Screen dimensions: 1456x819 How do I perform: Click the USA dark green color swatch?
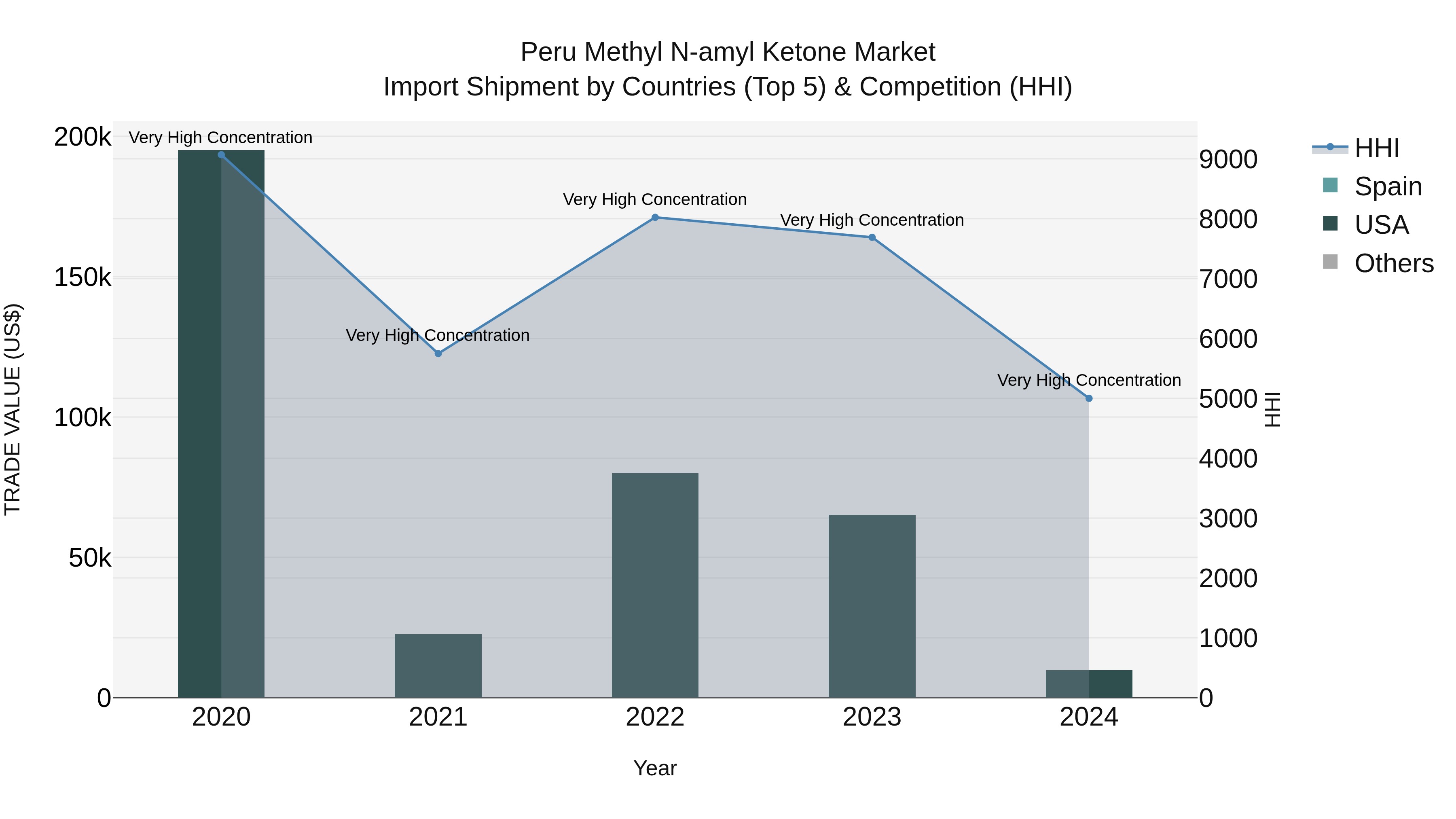tap(1331, 223)
